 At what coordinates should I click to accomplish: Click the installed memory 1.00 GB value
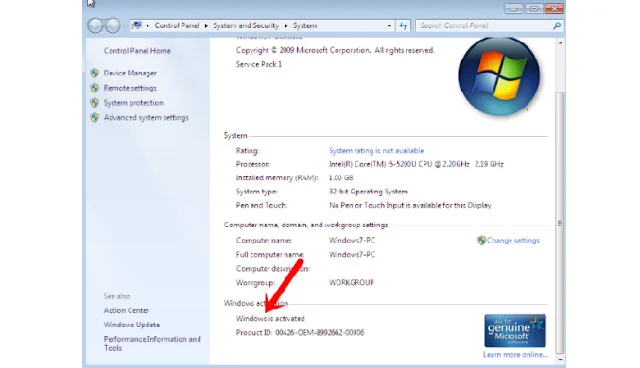(x=341, y=178)
